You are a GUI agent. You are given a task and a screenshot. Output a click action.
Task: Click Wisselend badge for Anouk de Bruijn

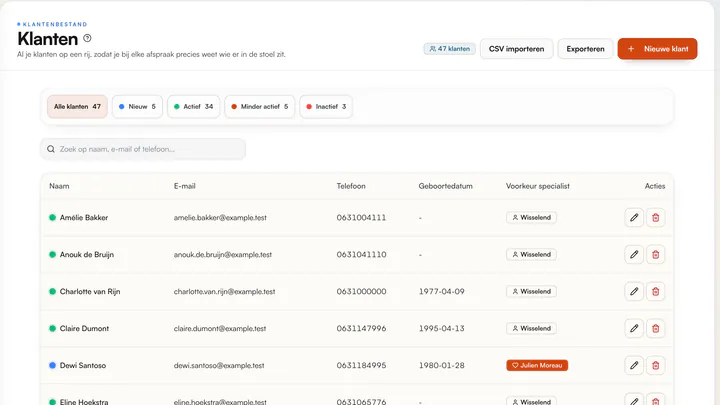pyautogui.click(x=531, y=254)
